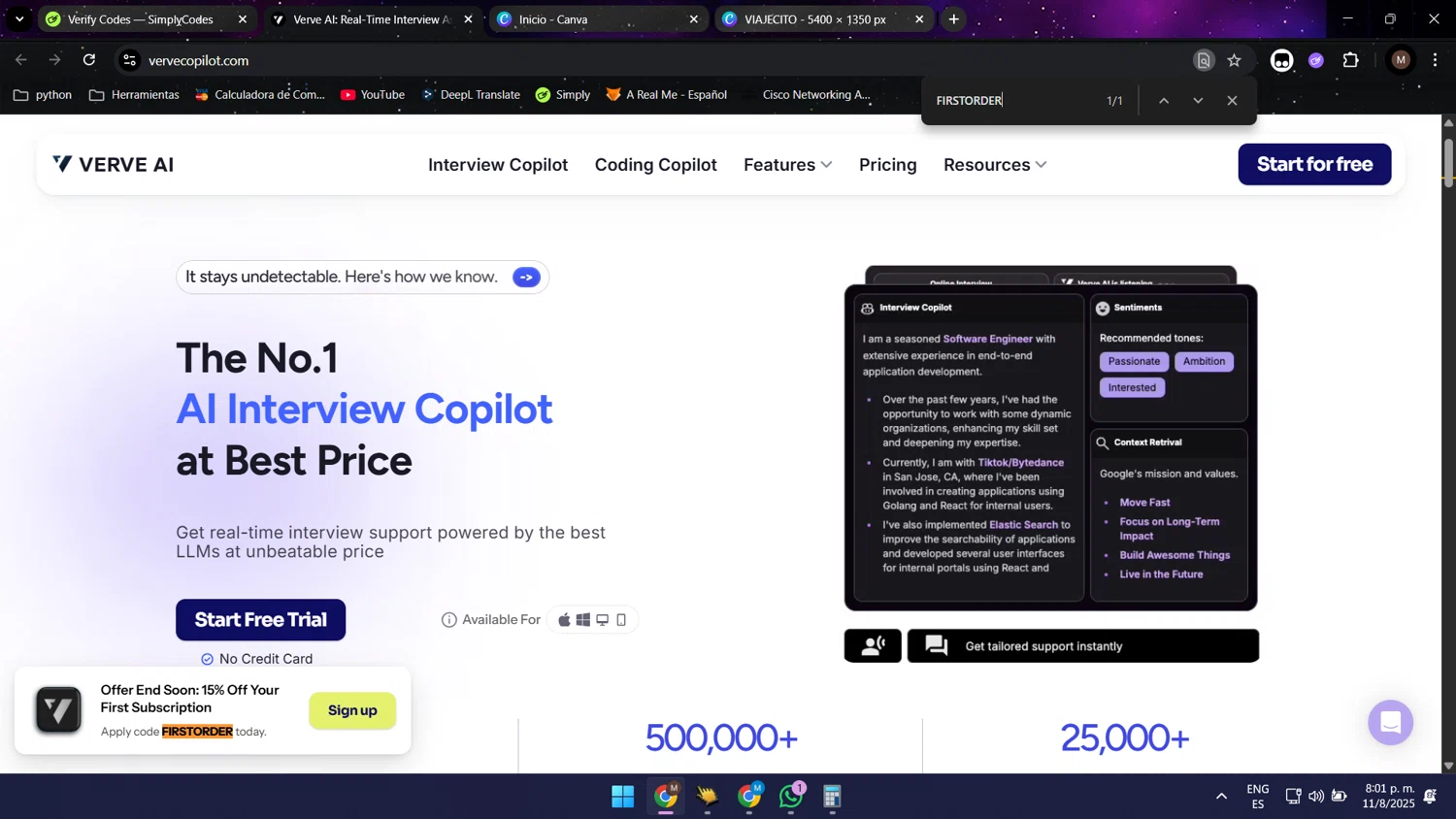Open the Simply bookmark
The height and width of the screenshot is (819, 1456).
(x=563, y=94)
